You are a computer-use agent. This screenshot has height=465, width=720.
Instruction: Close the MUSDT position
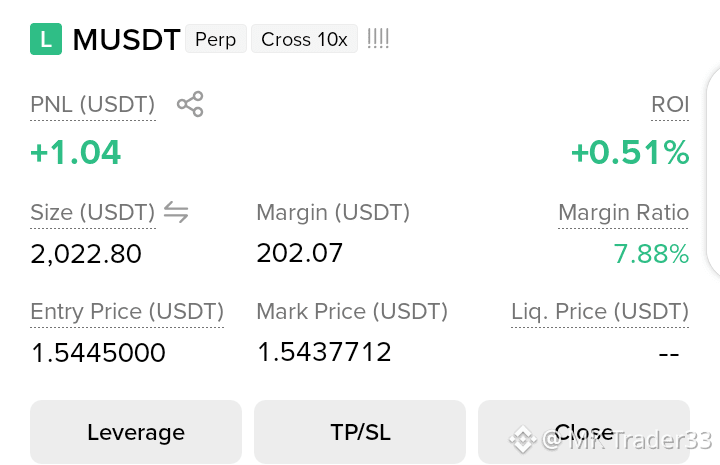pos(584,432)
